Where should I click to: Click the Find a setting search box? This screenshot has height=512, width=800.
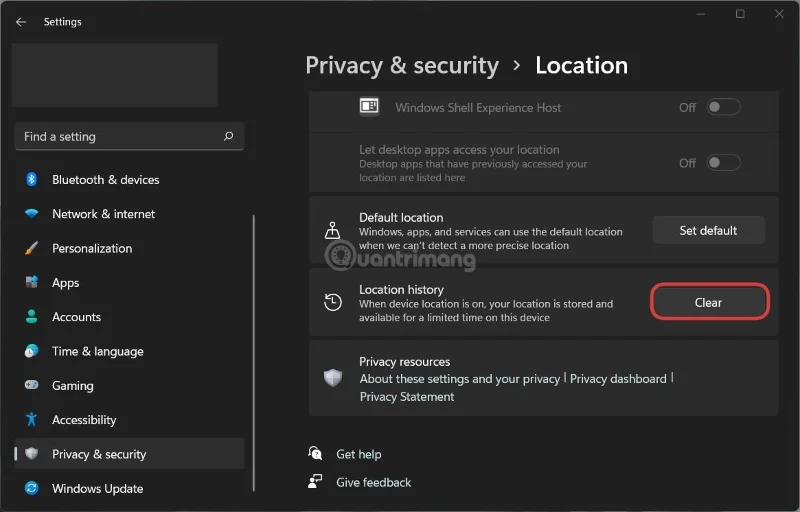coord(130,136)
